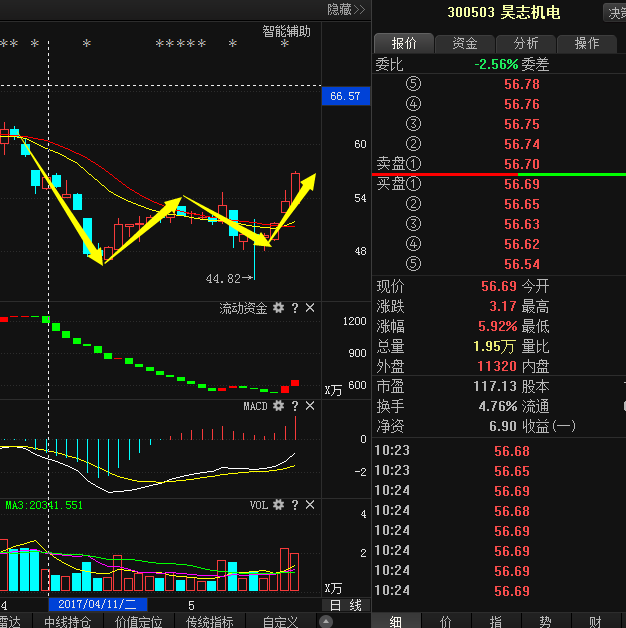Image resolution: width=626 pixels, height=628 pixels.
Task: Click the 涨幅 value 5.92%
Action: [498, 326]
